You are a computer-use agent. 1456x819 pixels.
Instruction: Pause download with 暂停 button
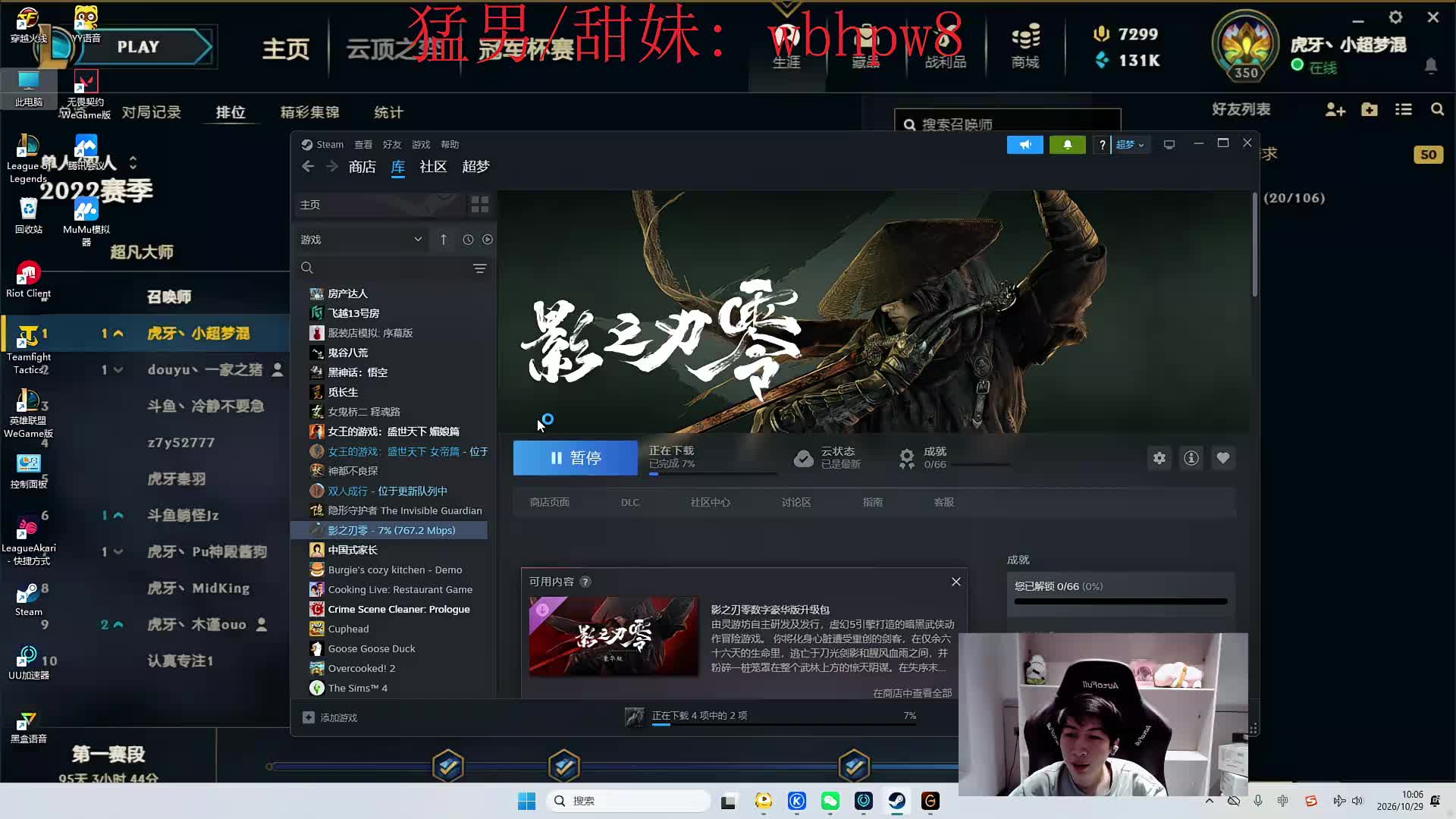coord(576,458)
